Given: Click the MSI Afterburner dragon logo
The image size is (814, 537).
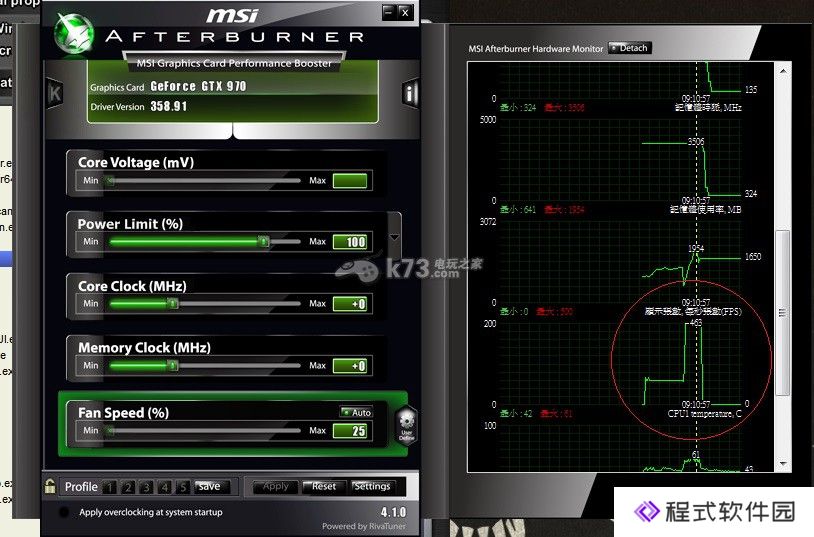Looking at the screenshot, I should [x=74, y=34].
